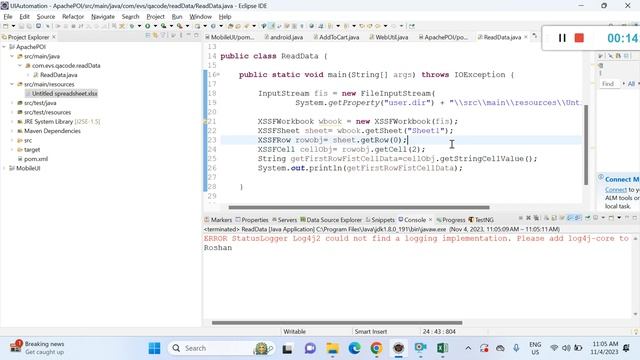Click Link with Editor icon in Project Explorer
Image resolution: width=640 pixels, height=360 pixels.
coord(155,36)
